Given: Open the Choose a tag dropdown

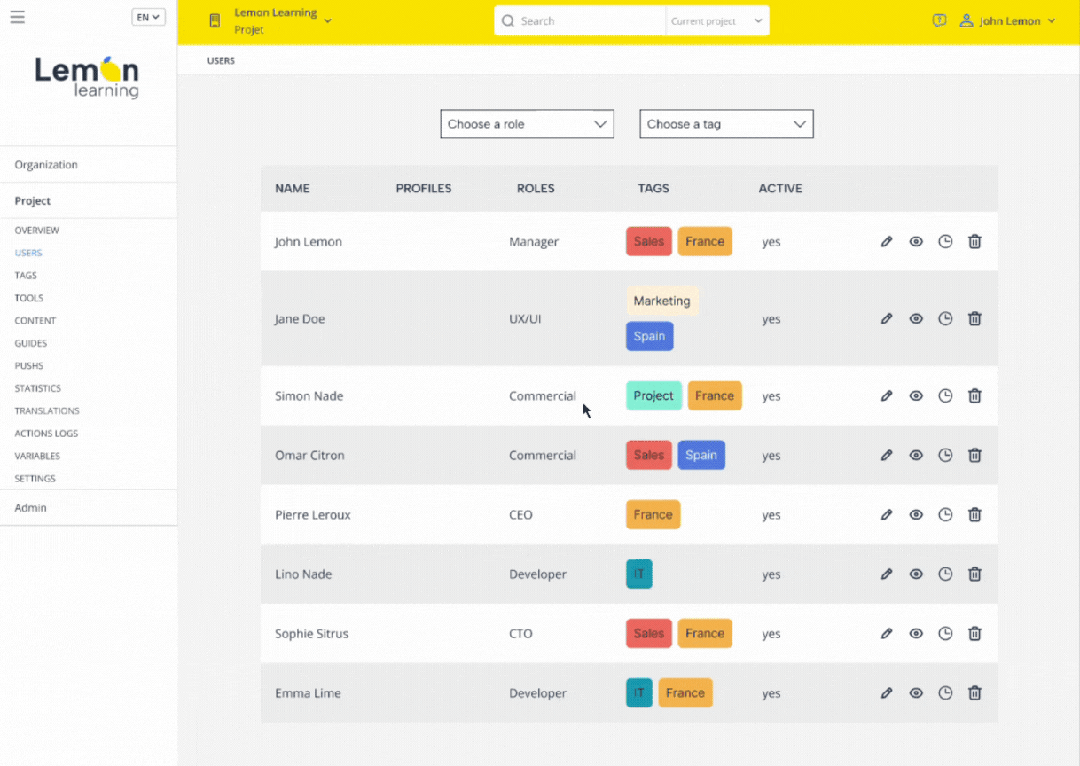Looking at the screenshot, I should pos(726,124).
